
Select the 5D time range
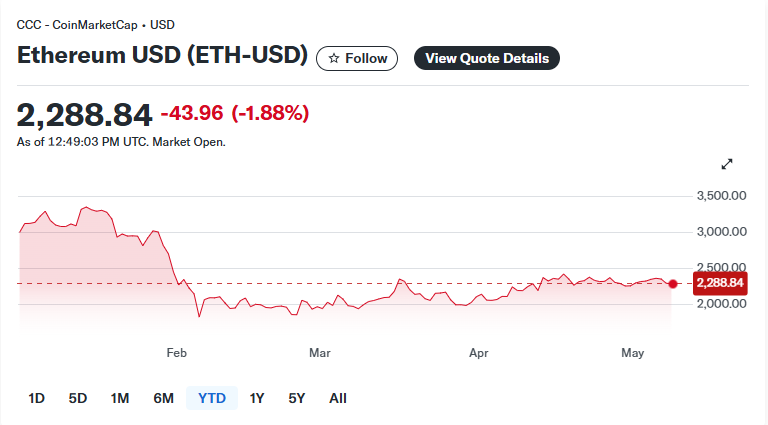coord(78,398)
